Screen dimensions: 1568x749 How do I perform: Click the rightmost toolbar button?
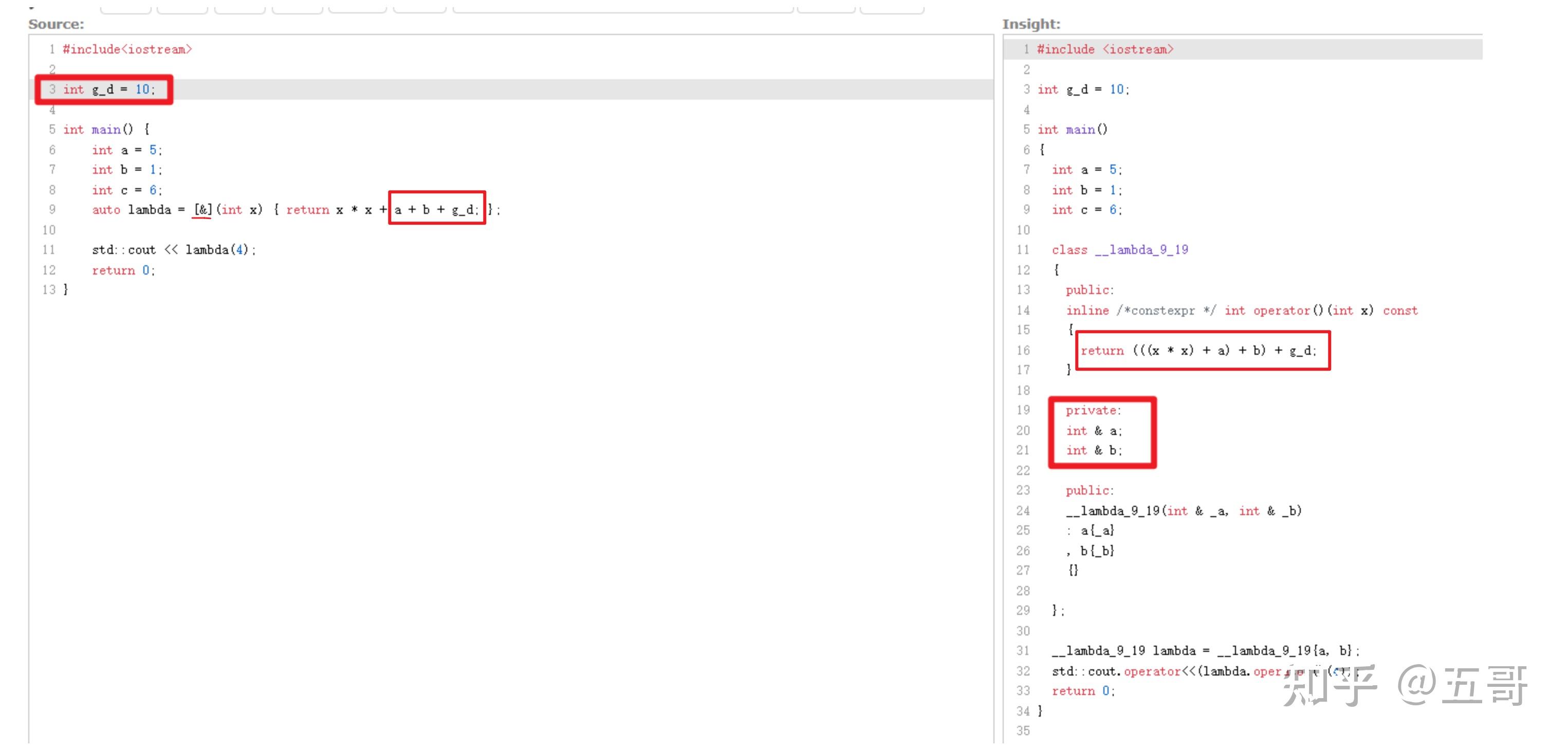point(891,7)
